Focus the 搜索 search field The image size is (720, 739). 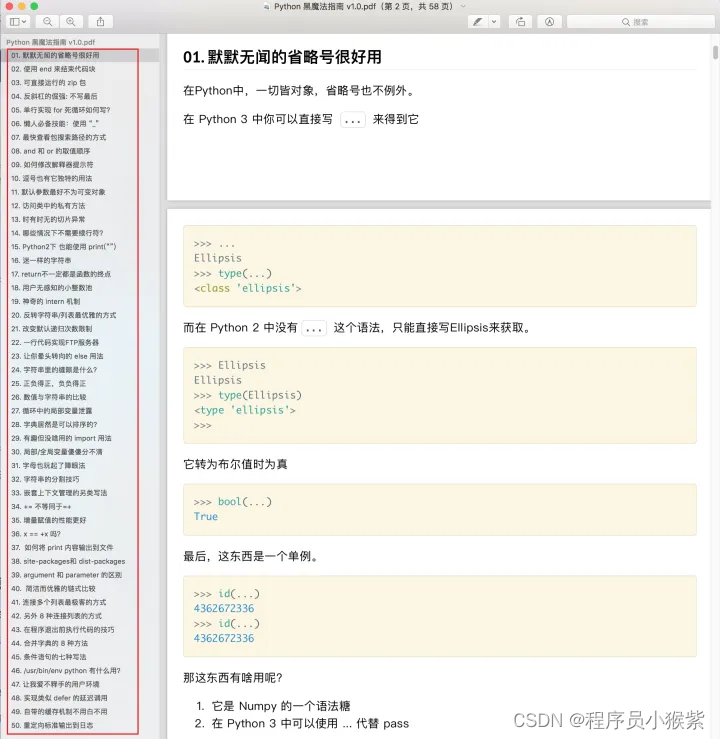pos(640,22)
